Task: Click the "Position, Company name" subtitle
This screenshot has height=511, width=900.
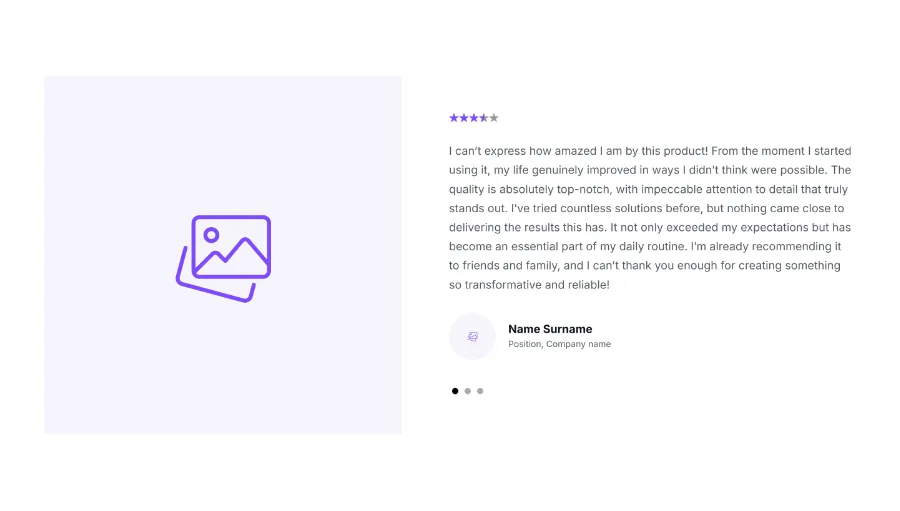Action: [x=559, y=344]
